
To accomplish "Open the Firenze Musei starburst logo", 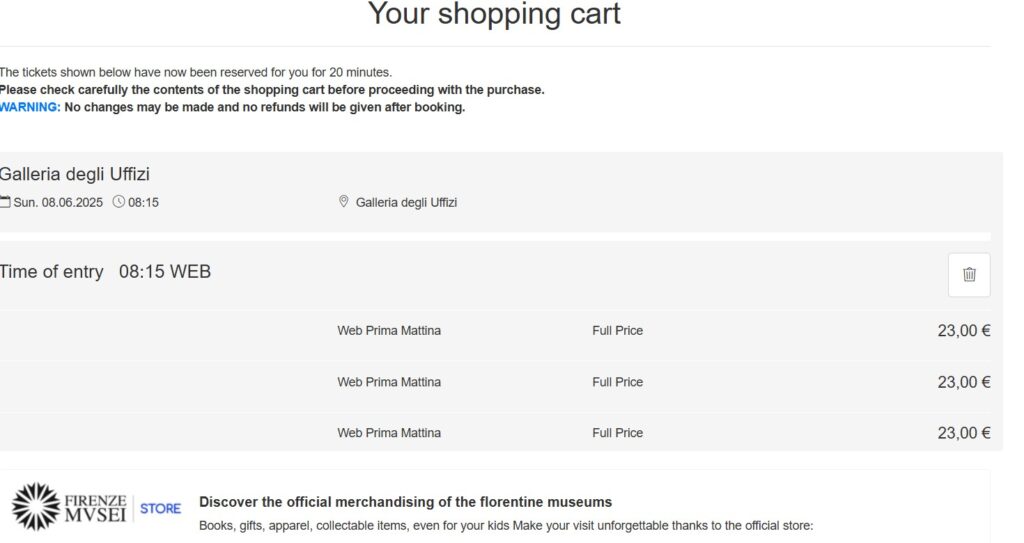I will 36,506.
